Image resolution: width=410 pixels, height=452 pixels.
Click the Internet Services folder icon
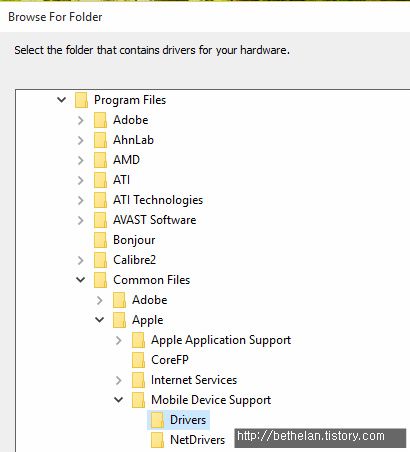point(138,380)
